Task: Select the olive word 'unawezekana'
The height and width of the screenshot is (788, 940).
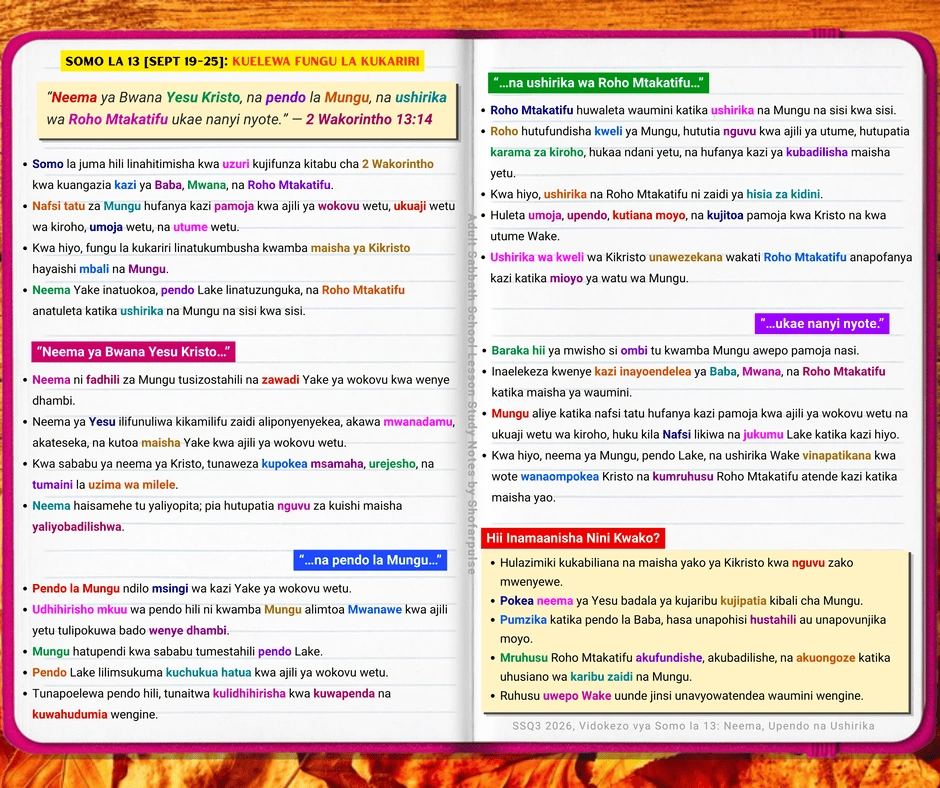Action: point(685,257)
